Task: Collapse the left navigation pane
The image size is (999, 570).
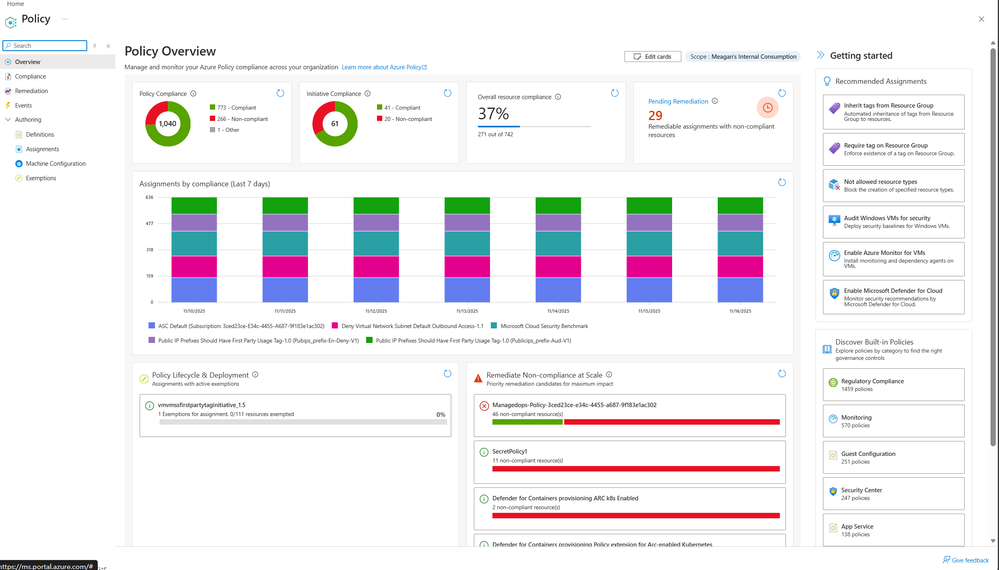Action: (108, 46)
